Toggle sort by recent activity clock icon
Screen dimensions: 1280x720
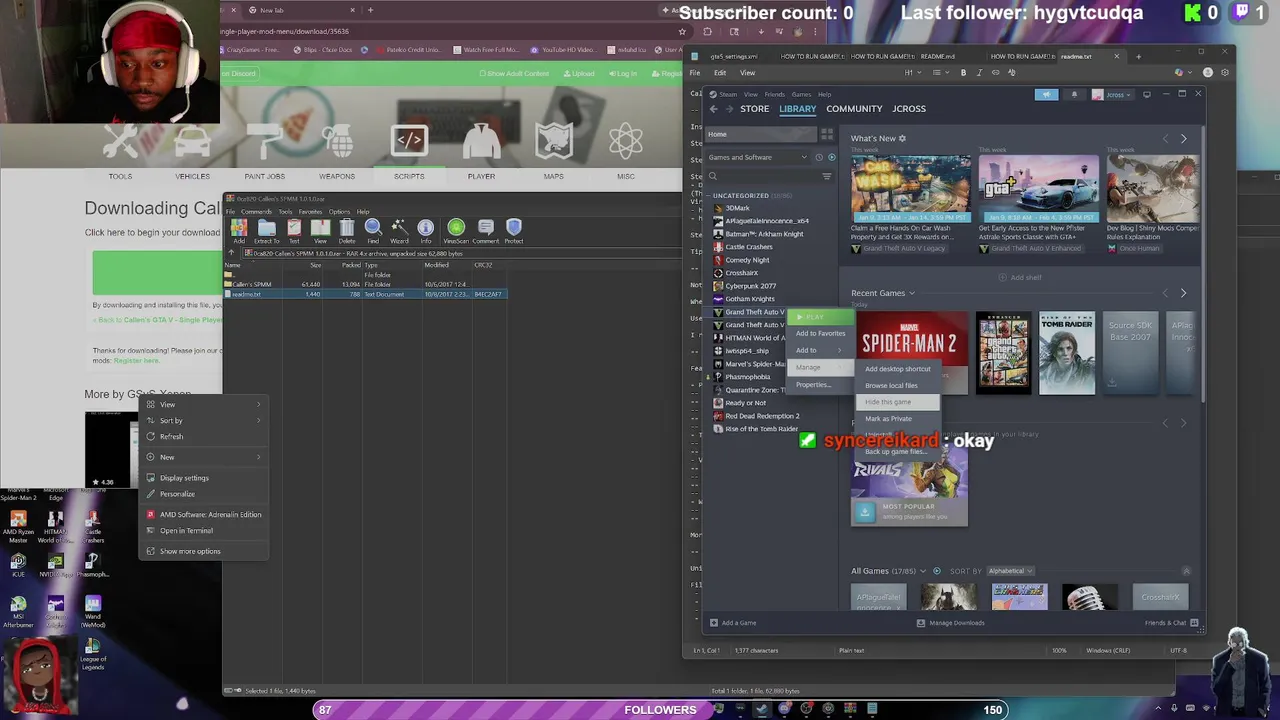coord(819,157)
